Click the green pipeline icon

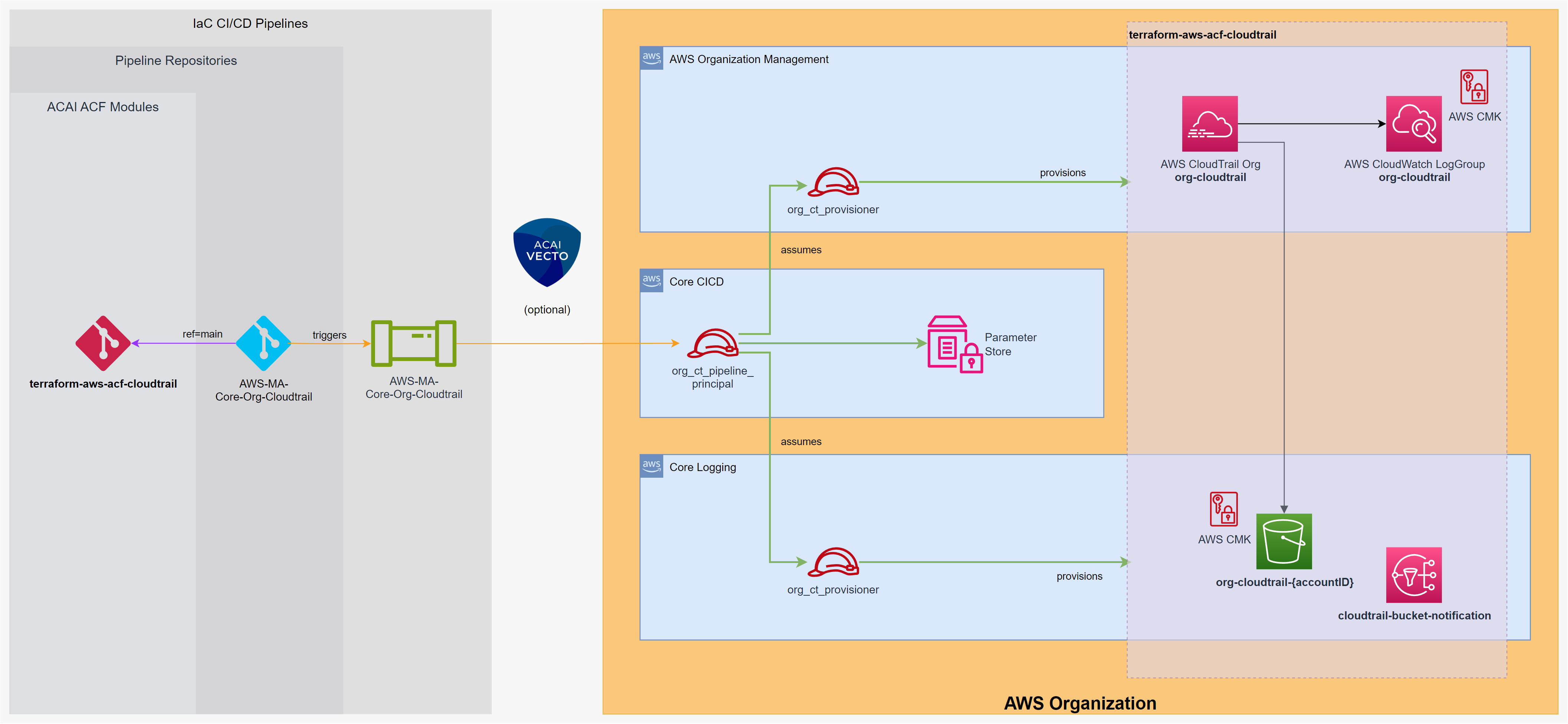pyautogui.click(x=413, y=343)
